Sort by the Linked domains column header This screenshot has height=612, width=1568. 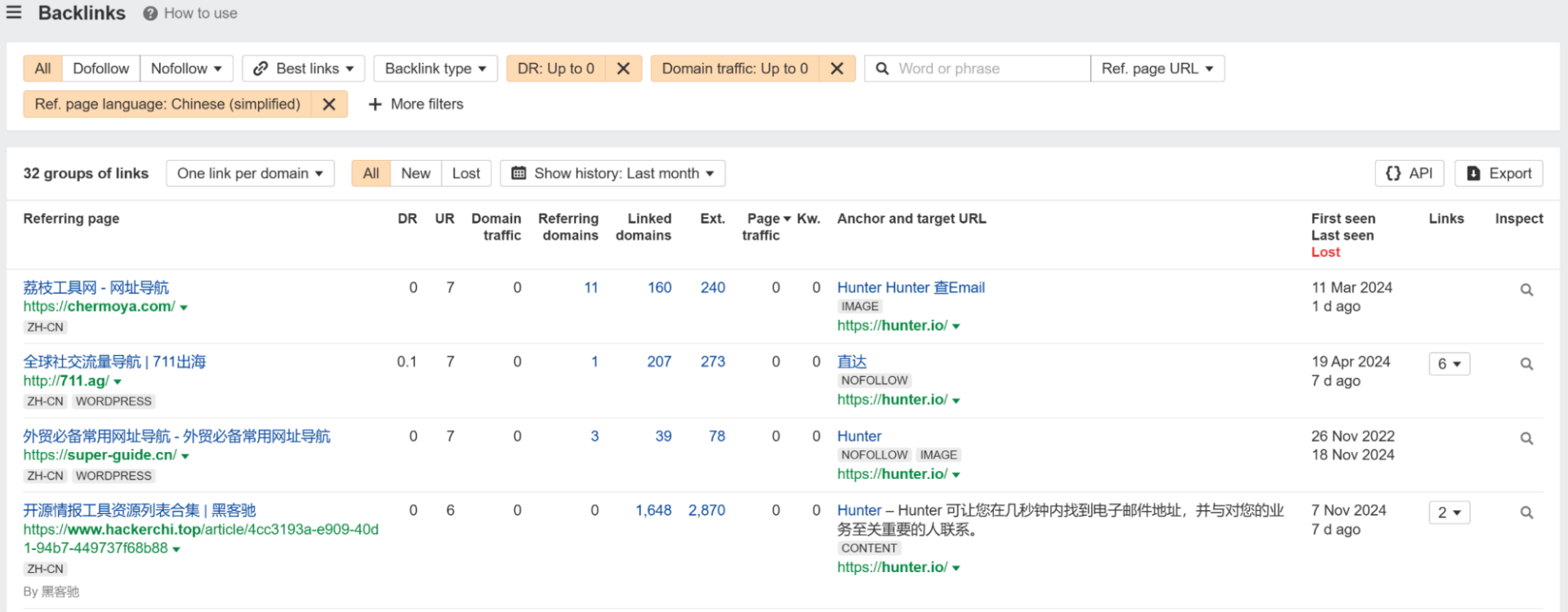[644, 227]
